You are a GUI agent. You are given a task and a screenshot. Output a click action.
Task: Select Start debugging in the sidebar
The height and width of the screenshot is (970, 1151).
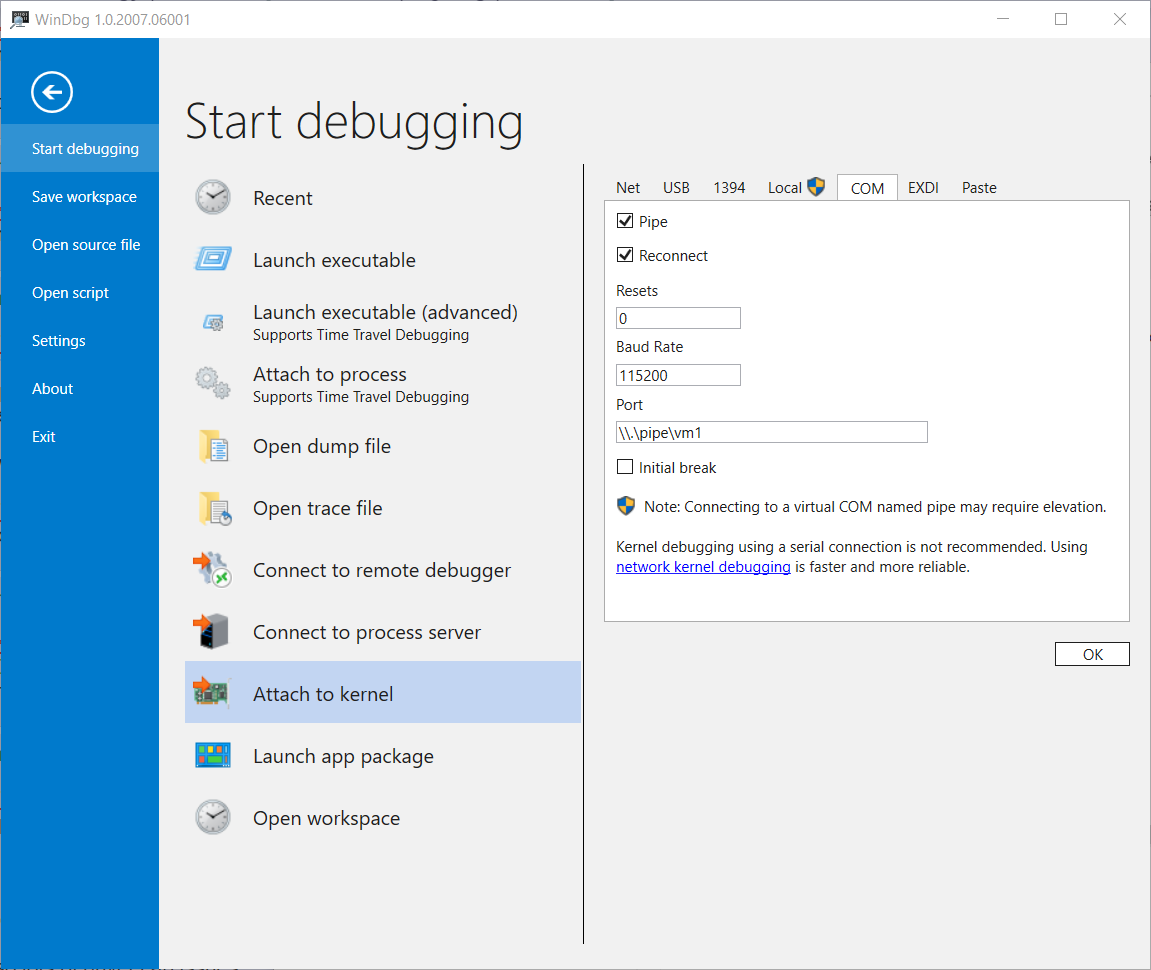[80, 148]
